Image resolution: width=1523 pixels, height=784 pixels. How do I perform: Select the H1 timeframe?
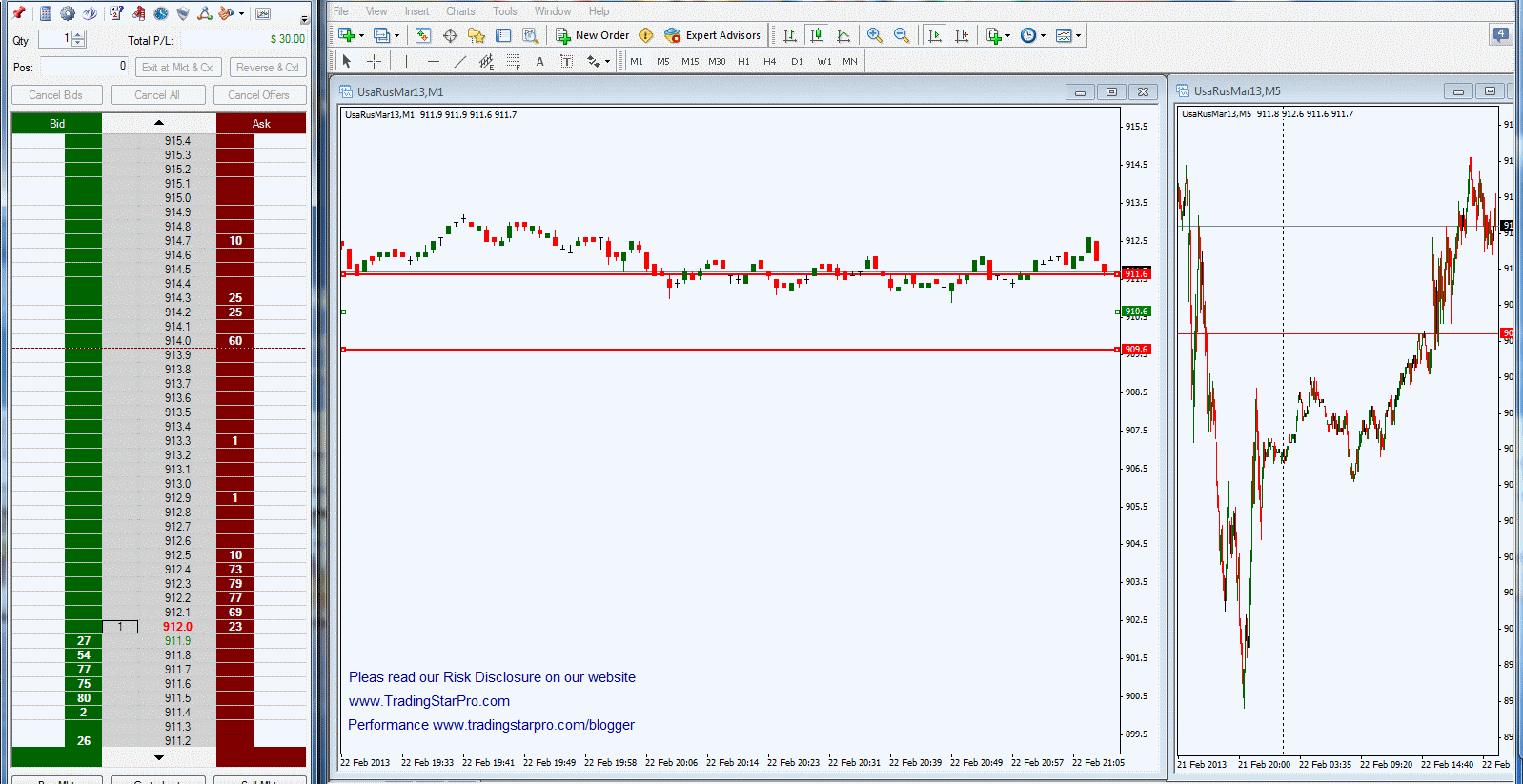pyautogui.click(x=743, y=61)
